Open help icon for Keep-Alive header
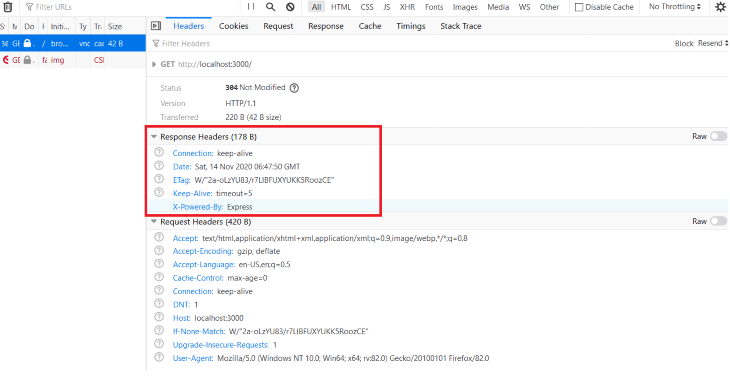This screenshot has height=379, width=730. 159,192
